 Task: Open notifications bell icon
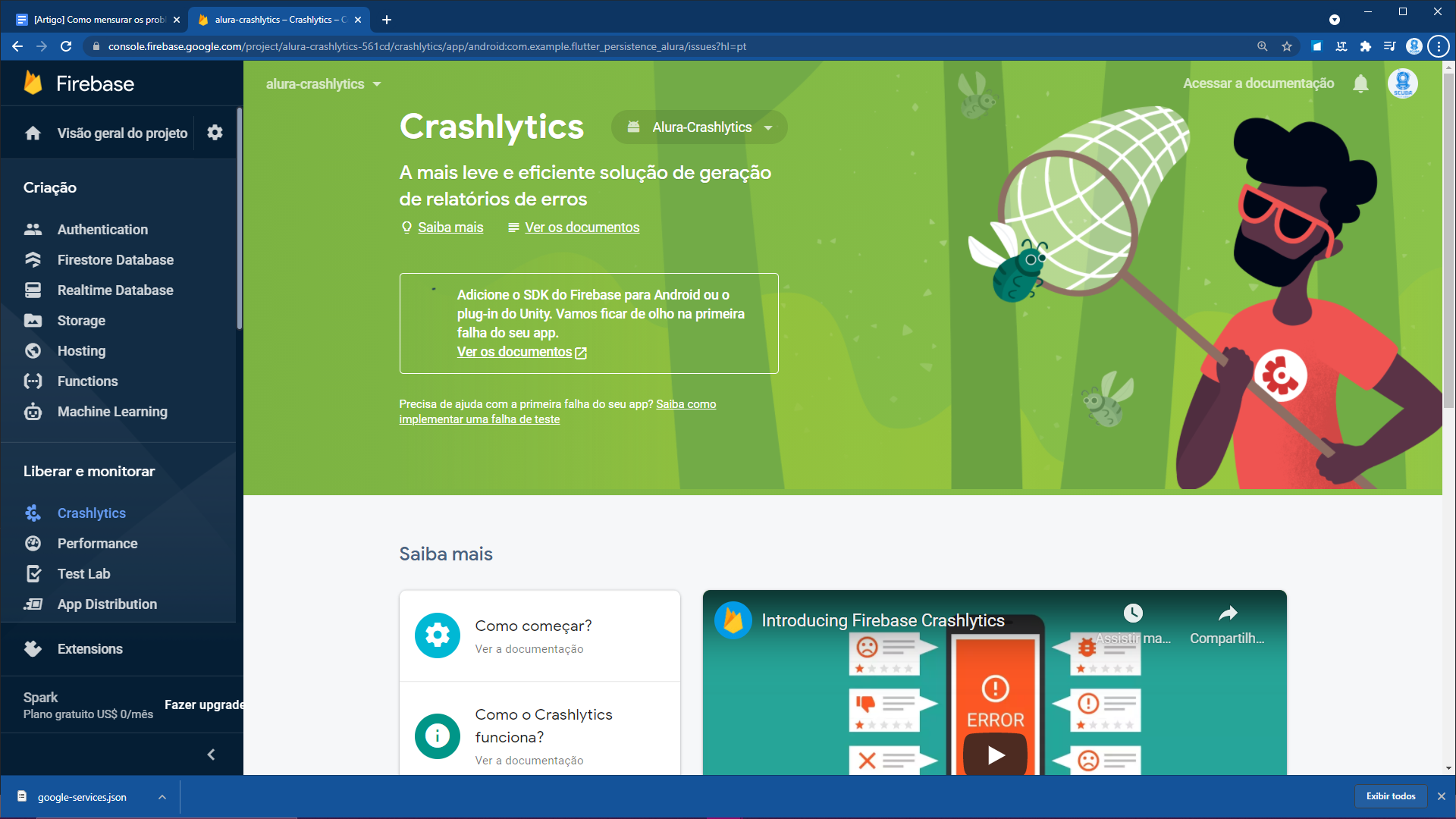pos(1360,83)
